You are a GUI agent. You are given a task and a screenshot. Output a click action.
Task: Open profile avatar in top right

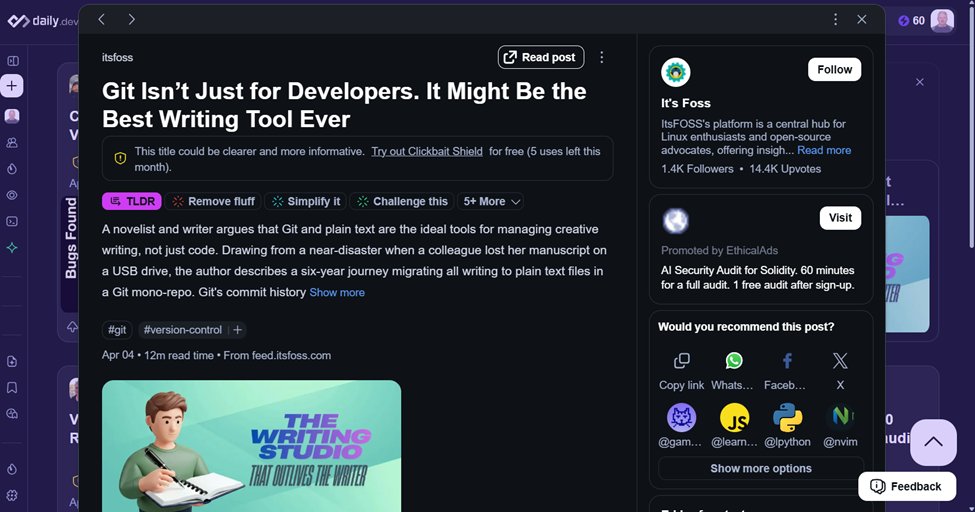coord(942,21)
